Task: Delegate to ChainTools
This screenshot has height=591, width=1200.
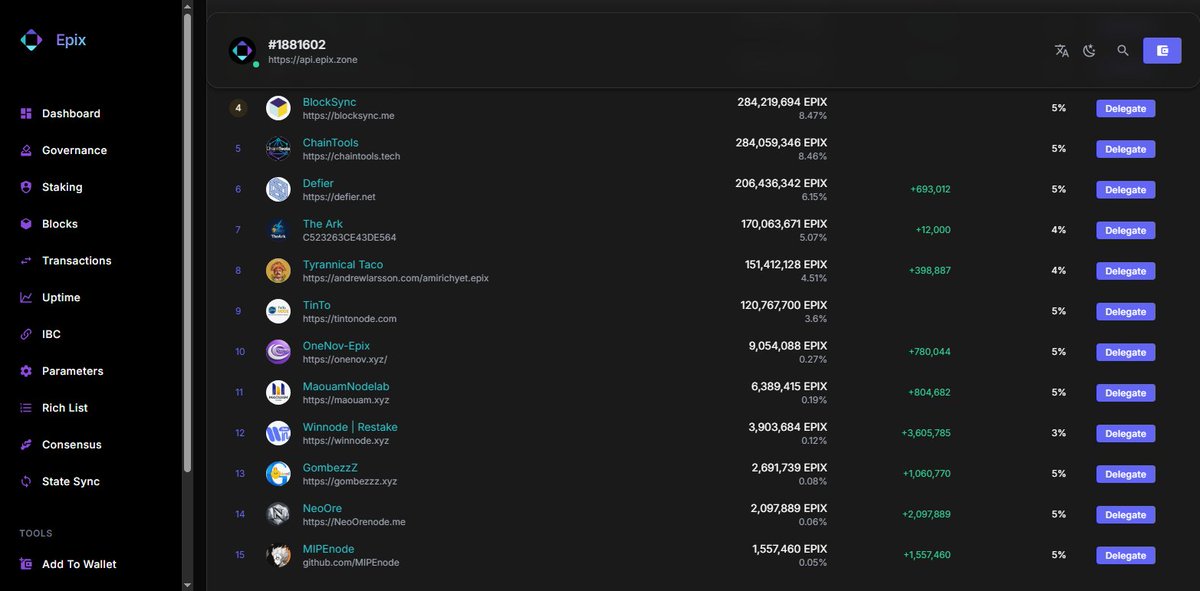Action: (x=1125, y=149)
